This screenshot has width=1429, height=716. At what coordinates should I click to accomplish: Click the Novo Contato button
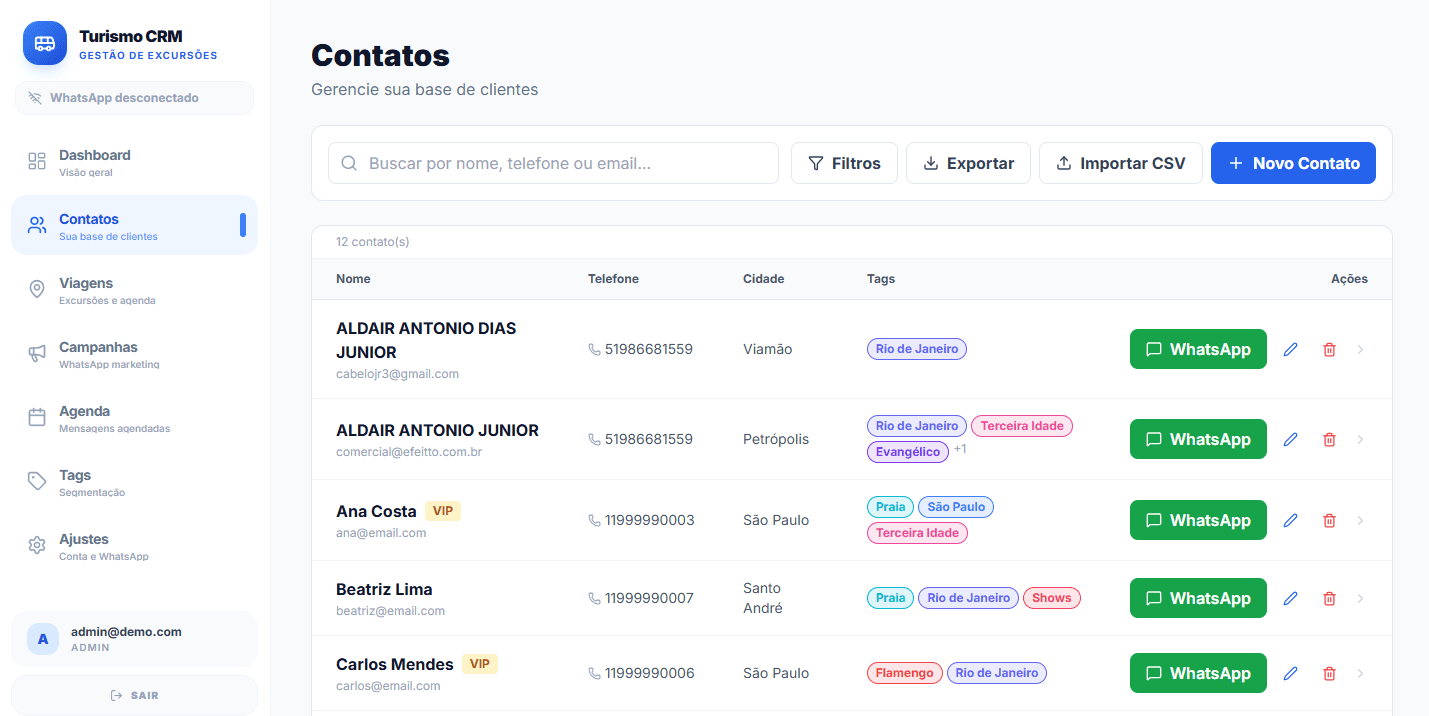pyautogui.click(x=1293, y=162)
